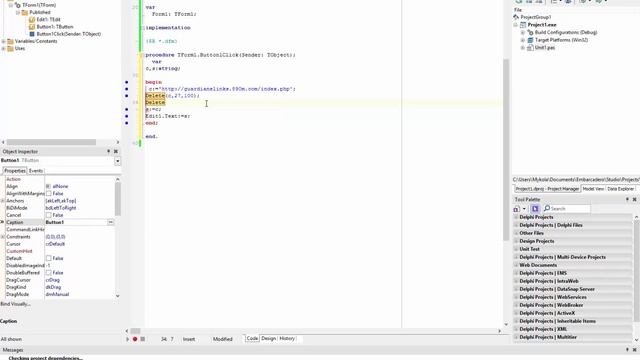
Task: Select the Published folder in Structure tree
Action: [40, 12]
